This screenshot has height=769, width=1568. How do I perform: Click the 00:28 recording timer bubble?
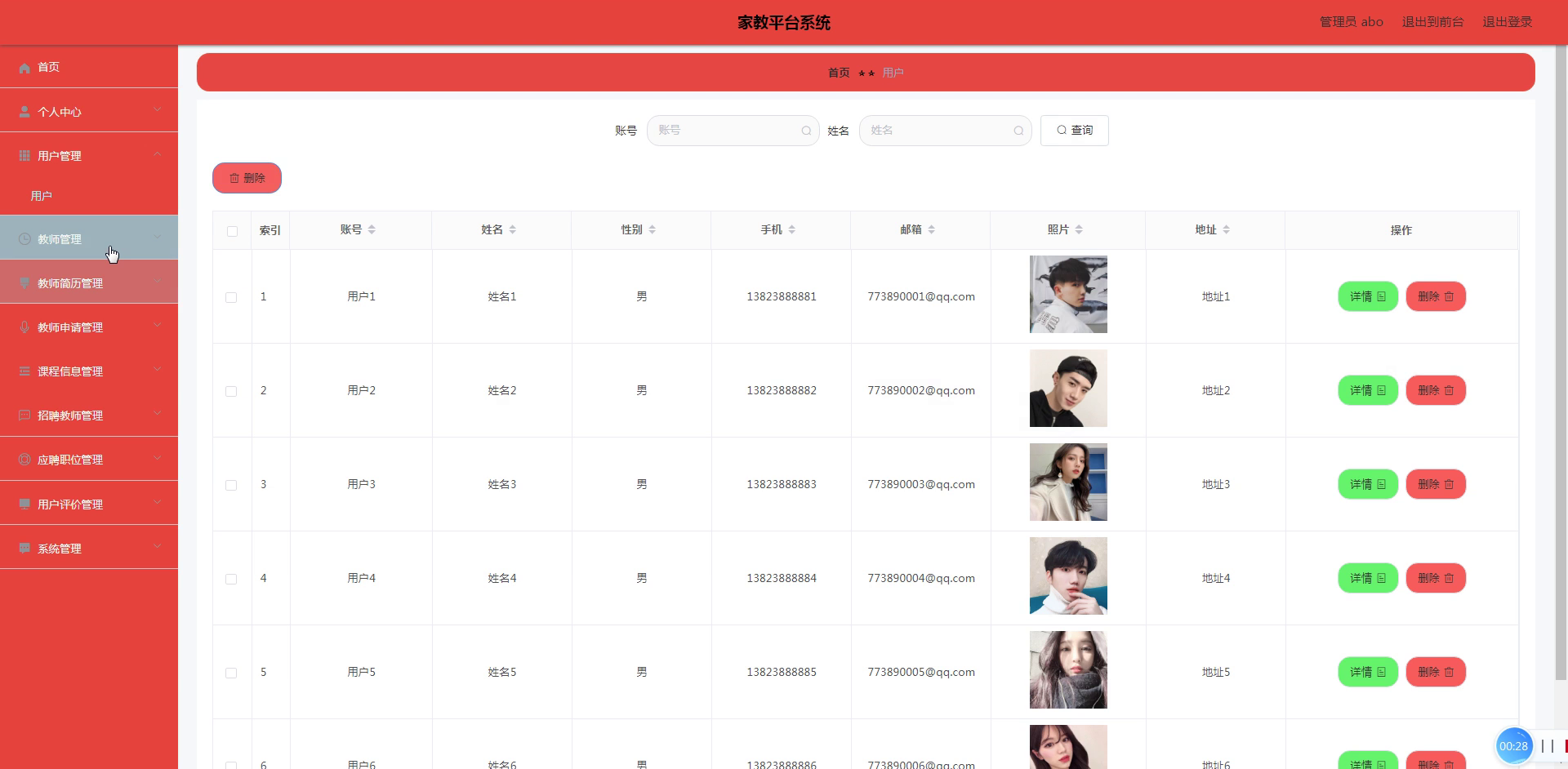[x=1513, y=746]
